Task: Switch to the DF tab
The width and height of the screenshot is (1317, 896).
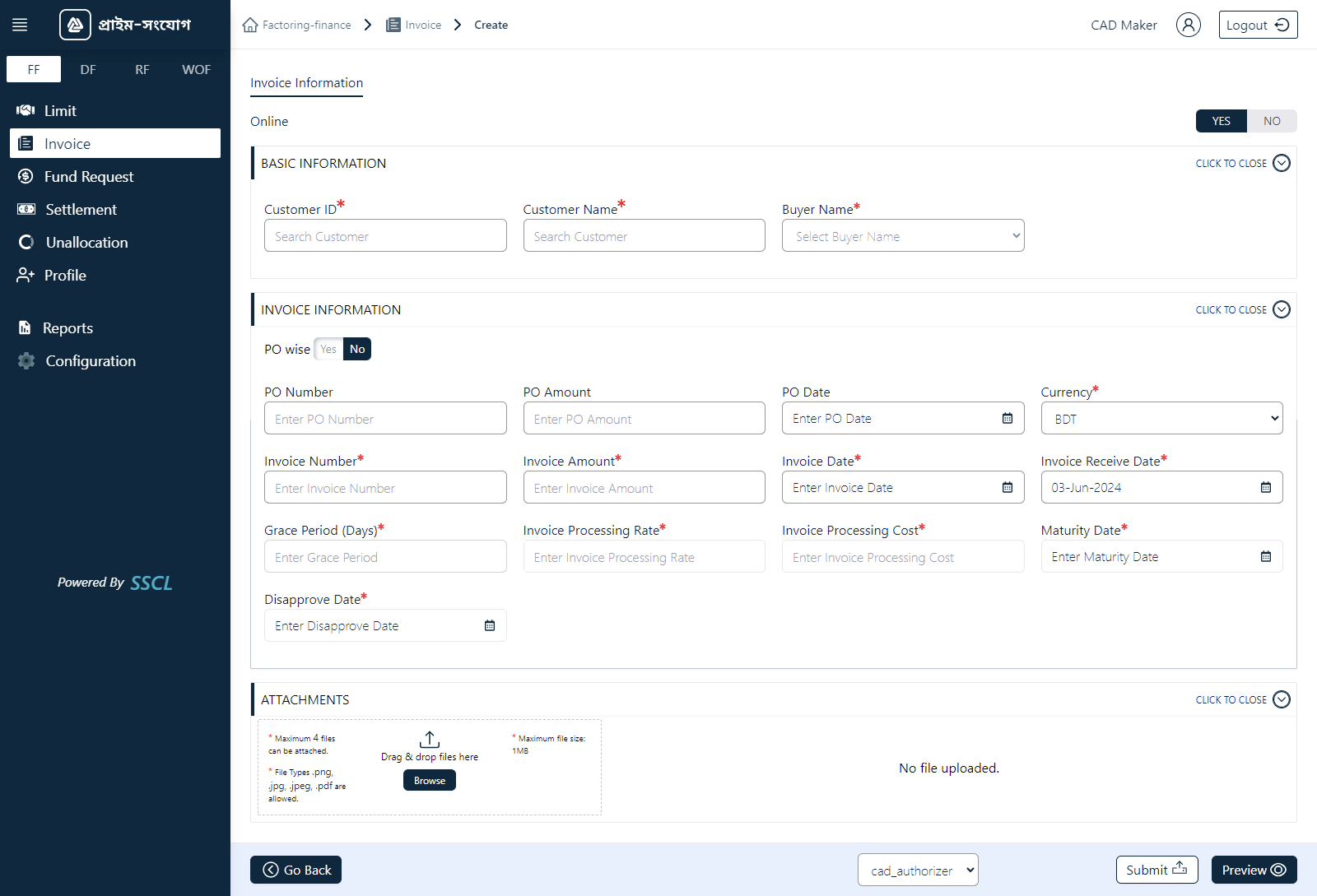Action: coord(88,69)
